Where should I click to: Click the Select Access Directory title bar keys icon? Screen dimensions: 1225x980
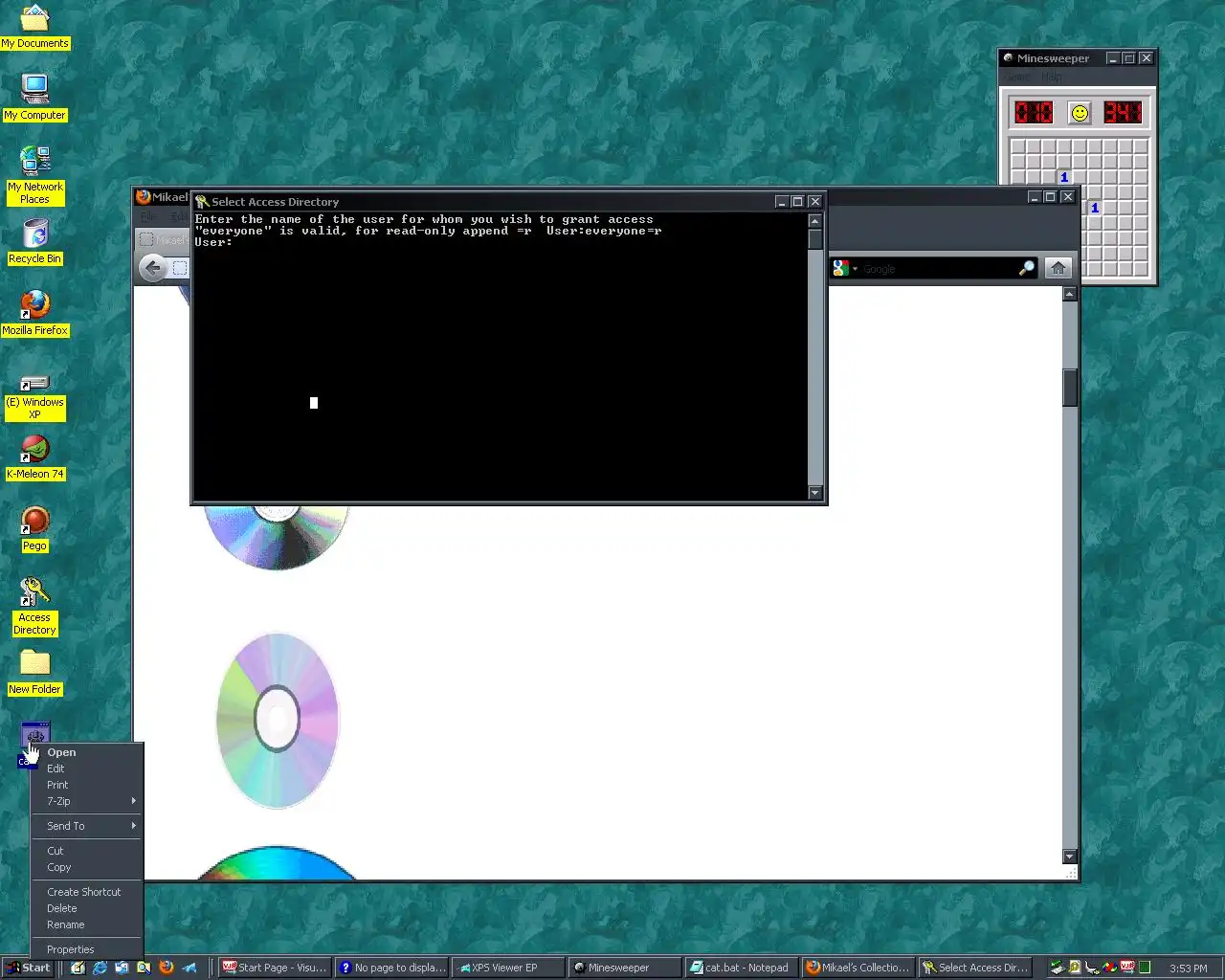coord(202,202)
